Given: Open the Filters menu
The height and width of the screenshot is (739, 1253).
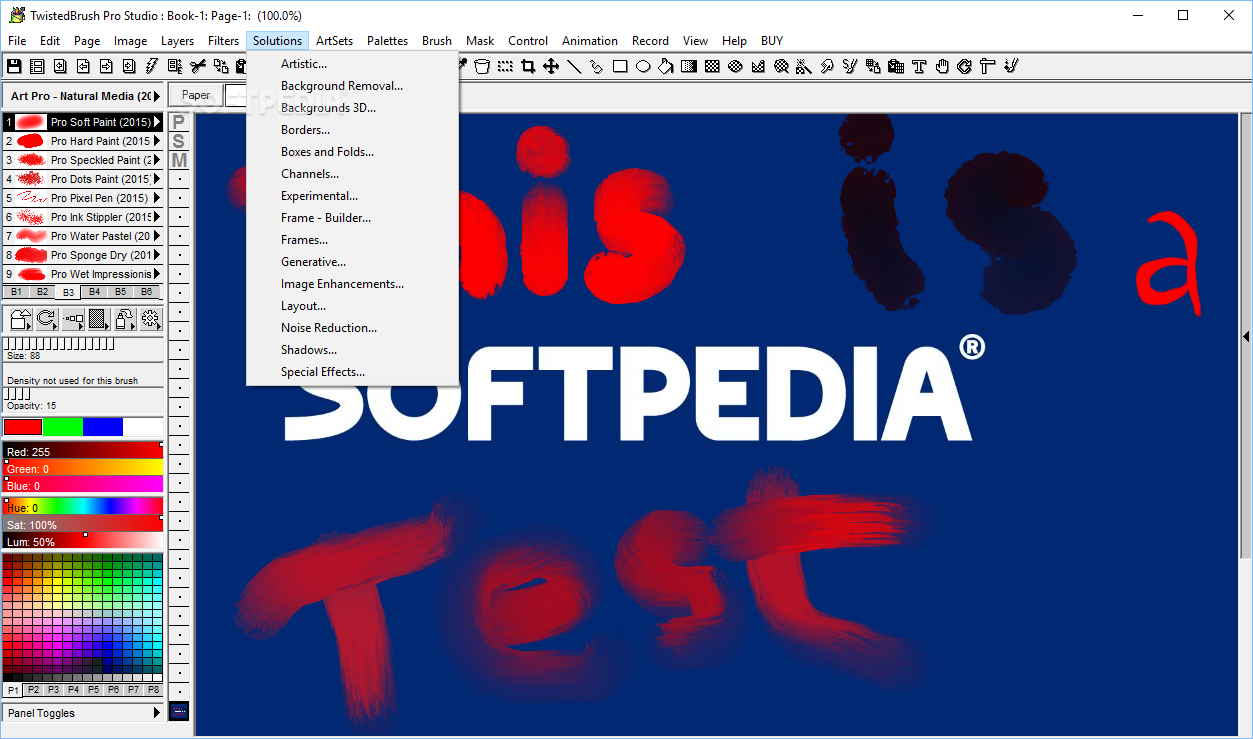Looking at the screenshot, I should point(224,41).
